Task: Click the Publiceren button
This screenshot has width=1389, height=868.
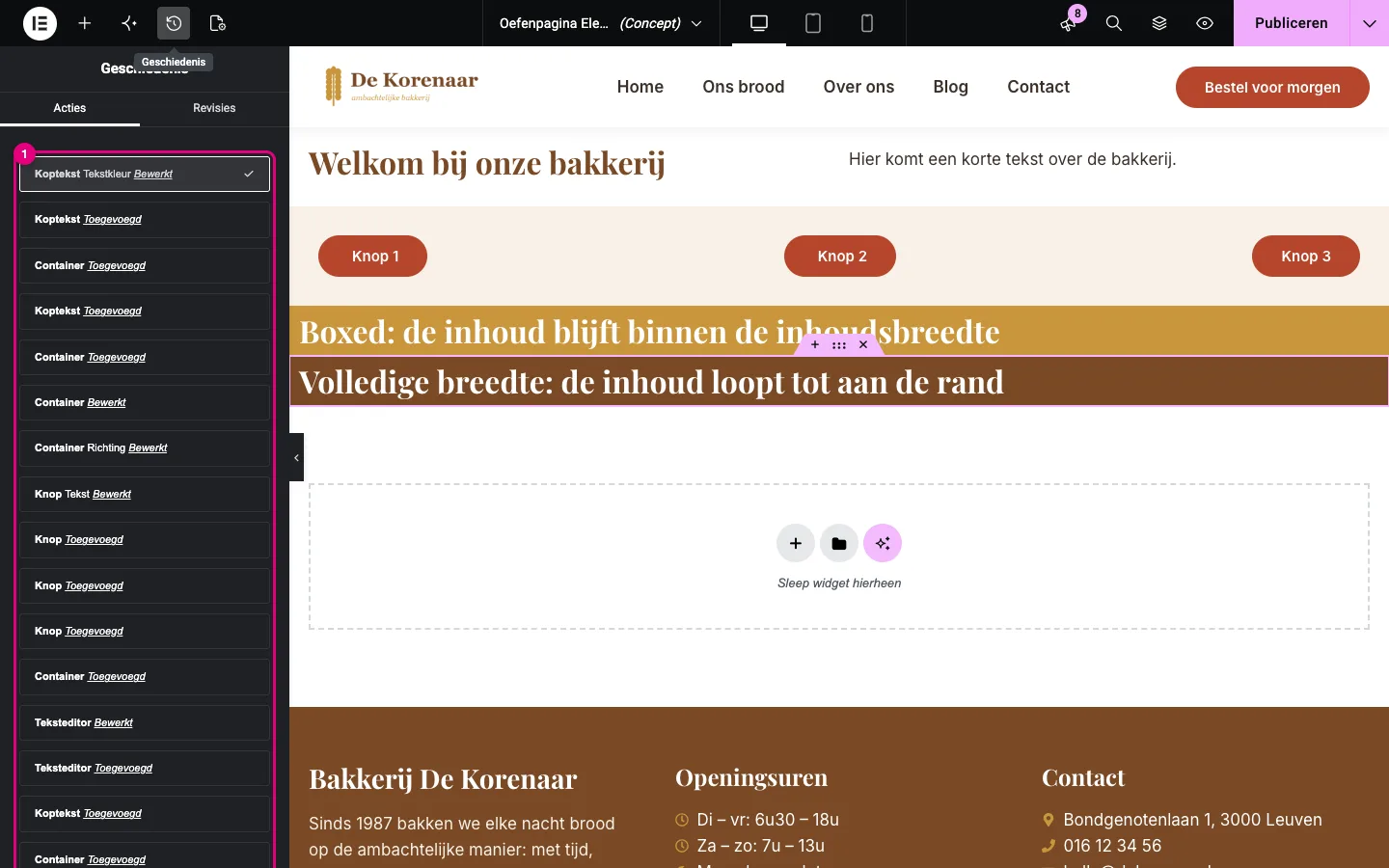Action: coord(1292,23)
